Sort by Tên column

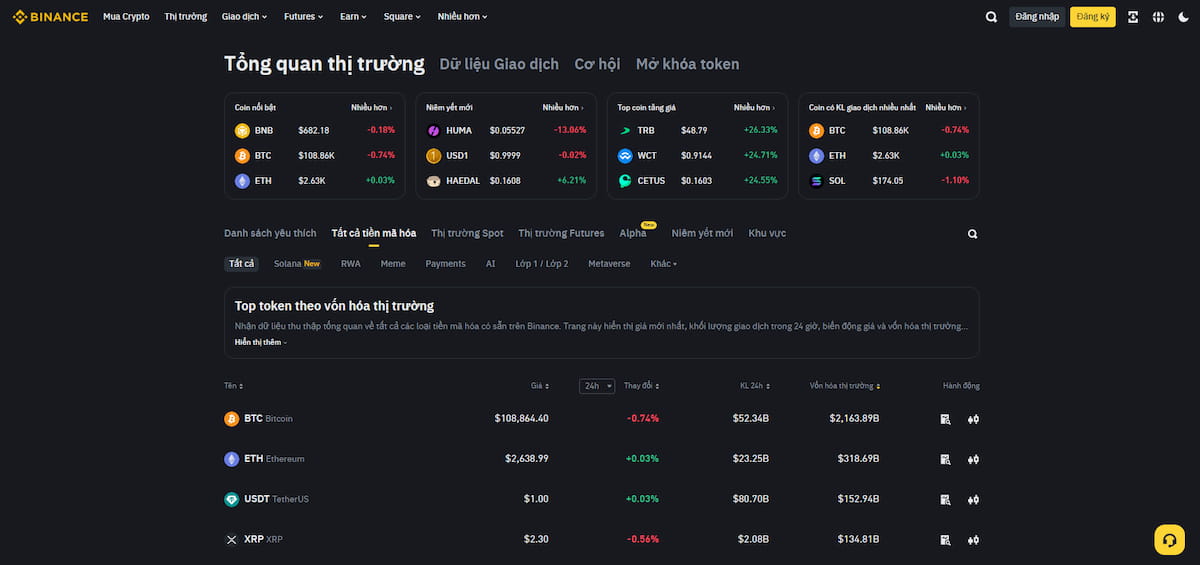click(x=234, y=386)
